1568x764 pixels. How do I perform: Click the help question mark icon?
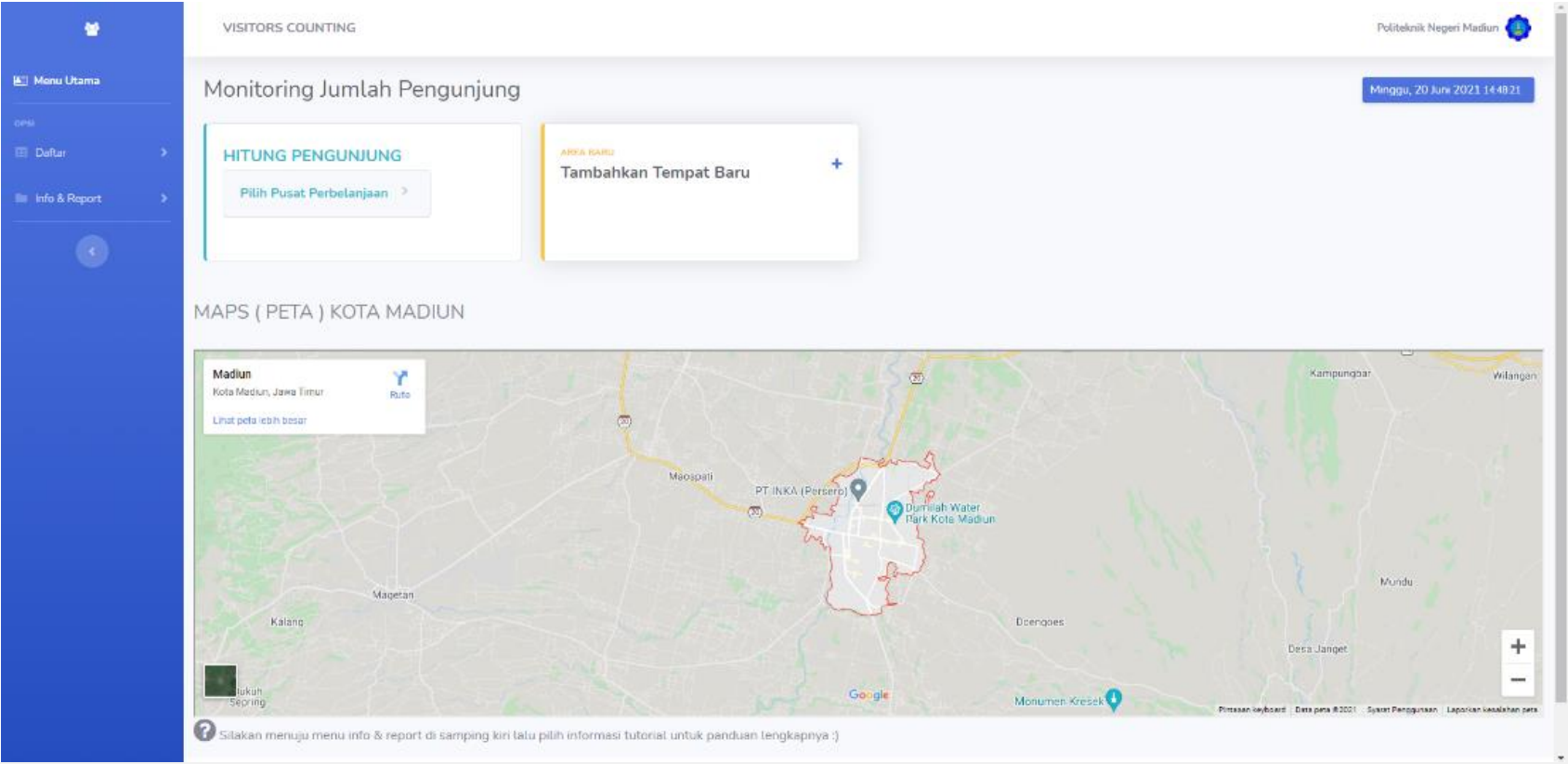pyautogui.click(x=204, y=731)
